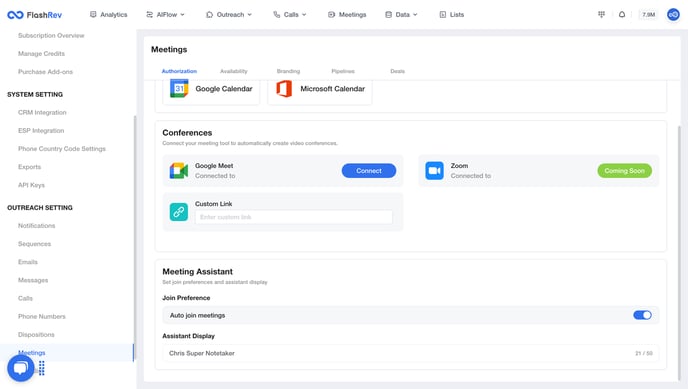Connect Google Meet
The image size is (688, 389).
[369, 171]
